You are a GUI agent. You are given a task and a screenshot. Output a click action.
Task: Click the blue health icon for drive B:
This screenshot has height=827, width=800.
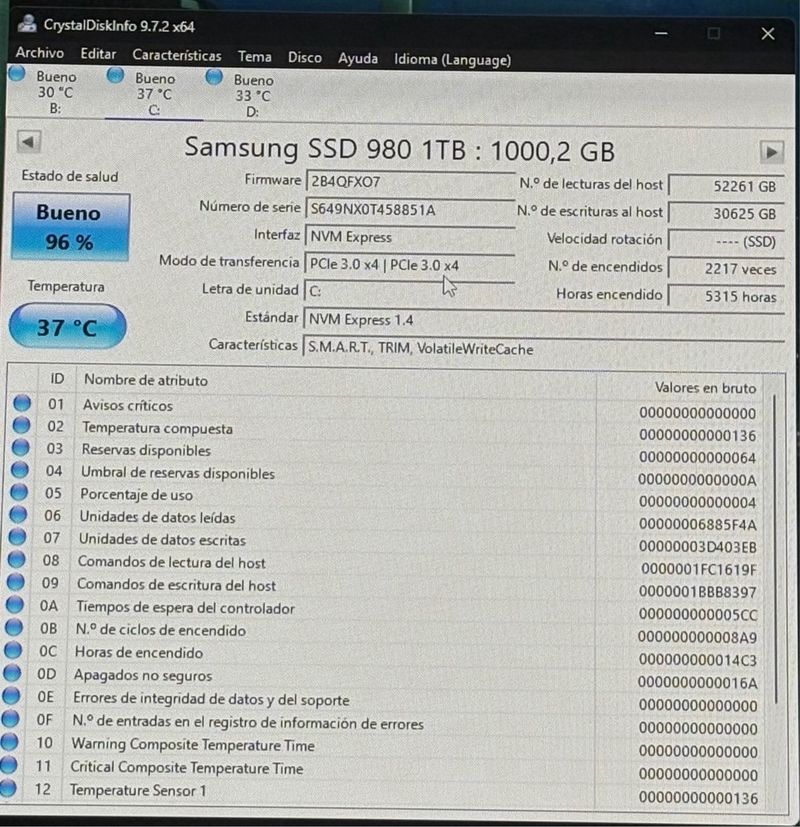[17, 73]
